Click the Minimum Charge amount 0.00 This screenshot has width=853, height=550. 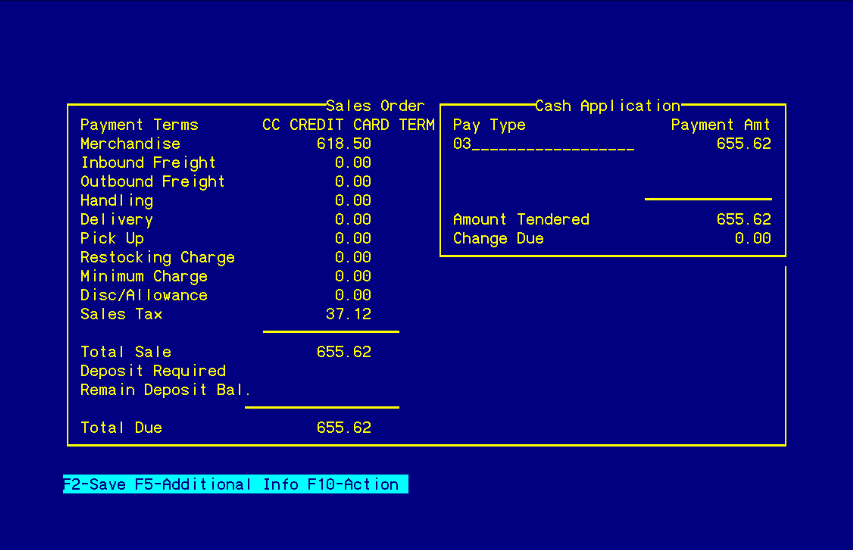pyautogui.click(x=353, y=276)
